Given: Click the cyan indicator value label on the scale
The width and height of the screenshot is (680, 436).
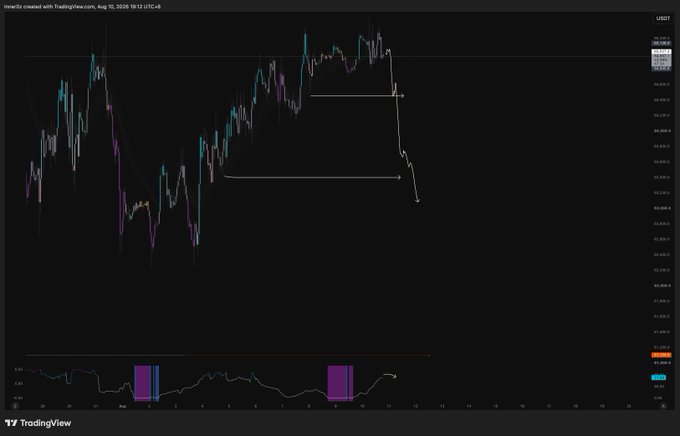Looking at the screenshot, I should (659, 377).
